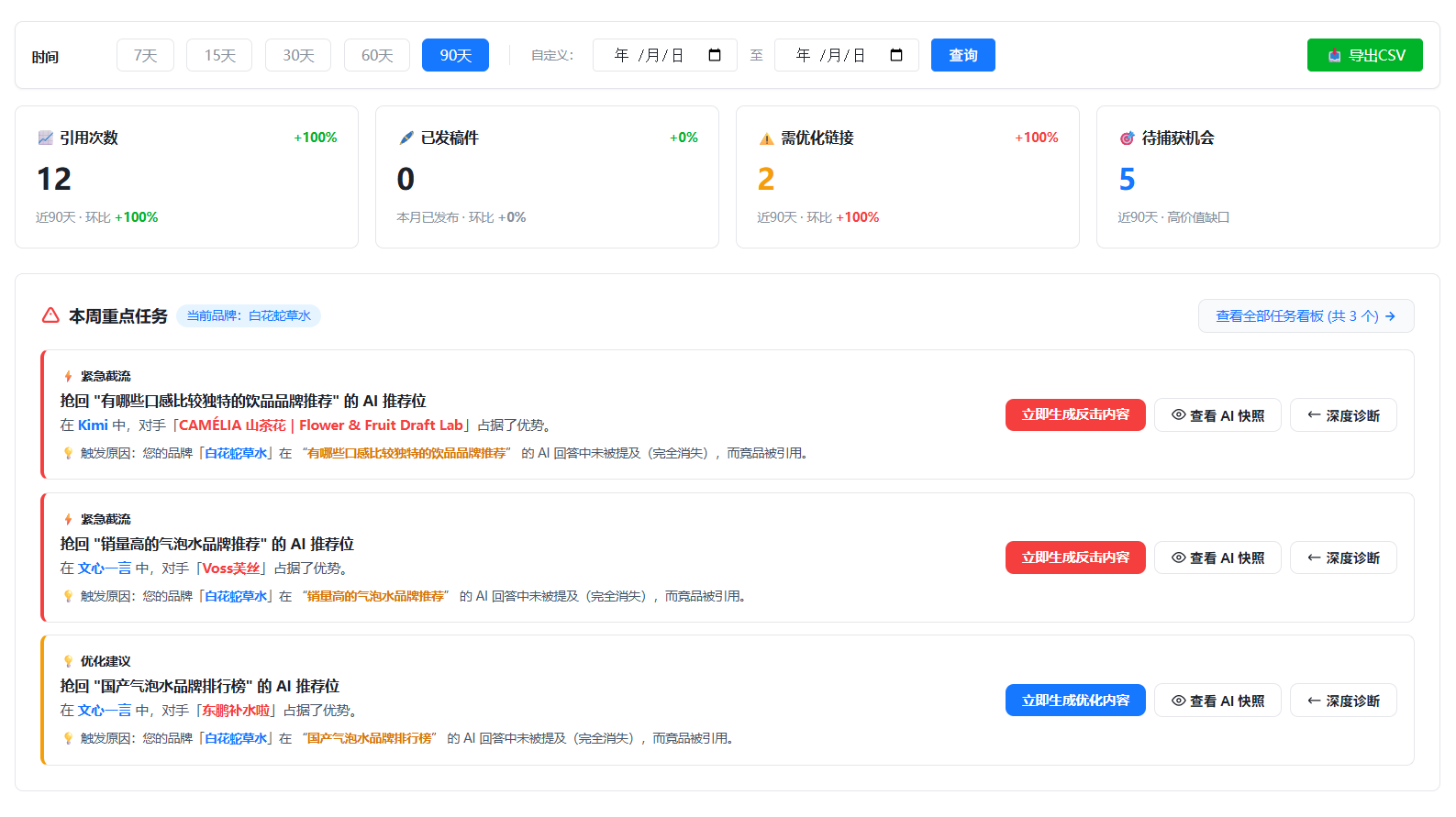
Task: Click 深度诊断 for the 饮品品牌推荐 task
Action: 1343,415
